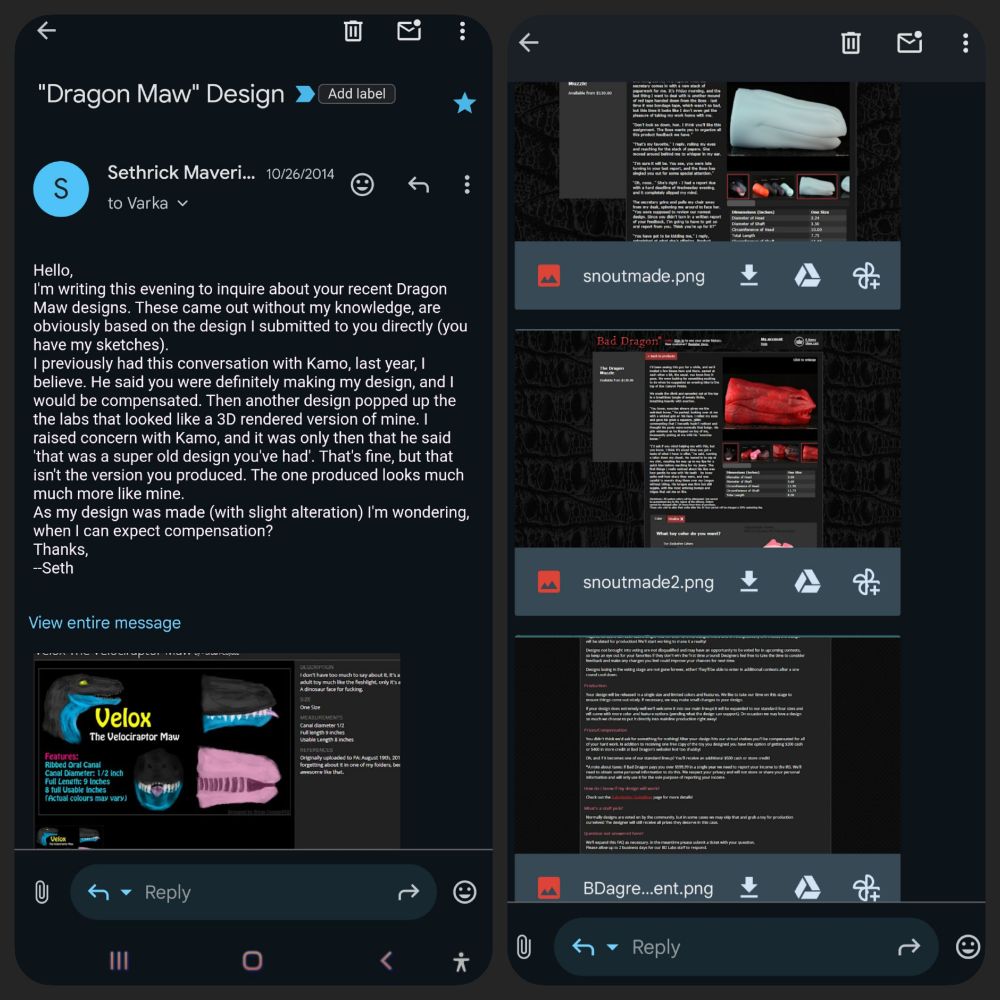Save snoutmade2.png to Drive
This screenshot has width=1000, height=1000.
[x=807, y=582]
